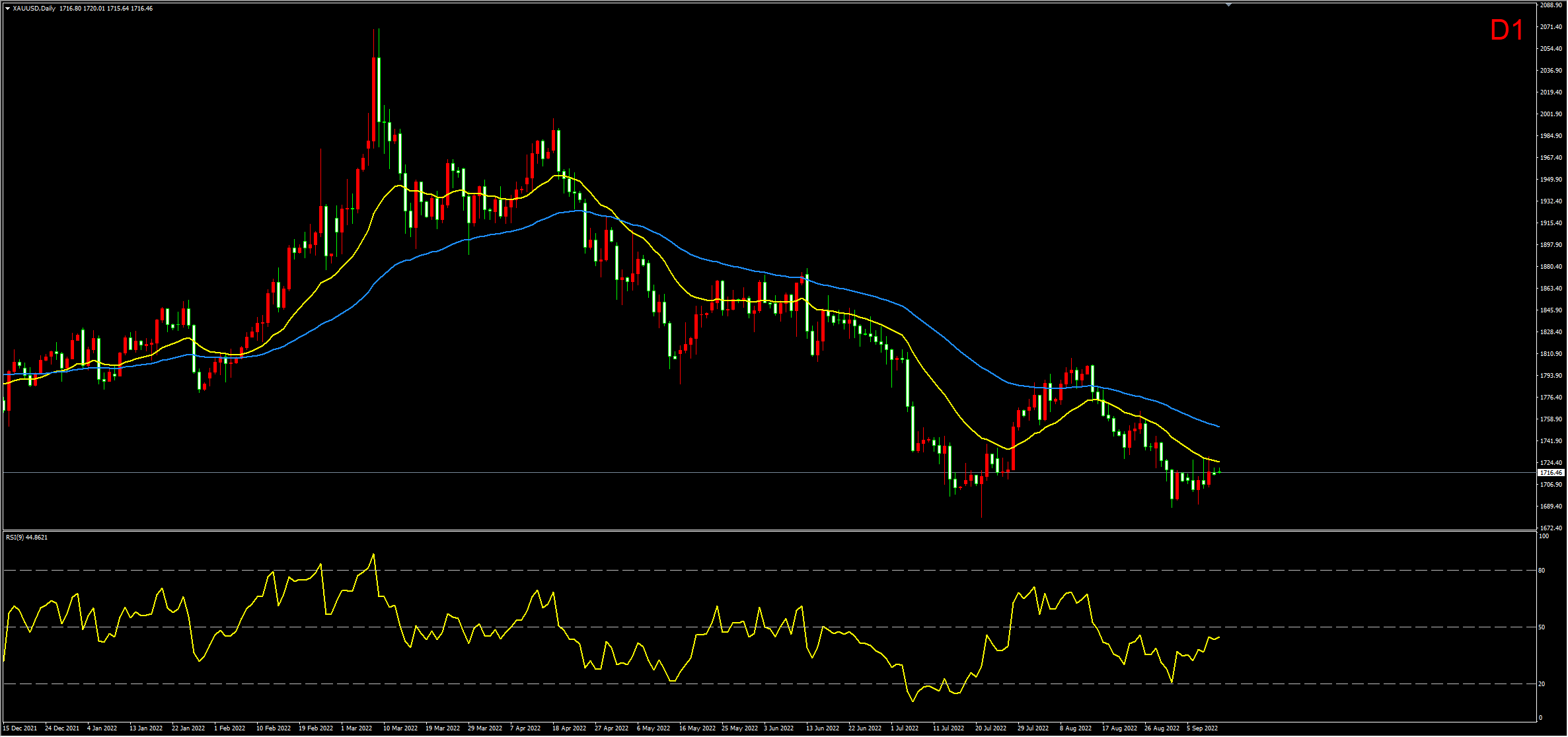Click the 1 Feb 2022 date label

(x=229, y=728)
